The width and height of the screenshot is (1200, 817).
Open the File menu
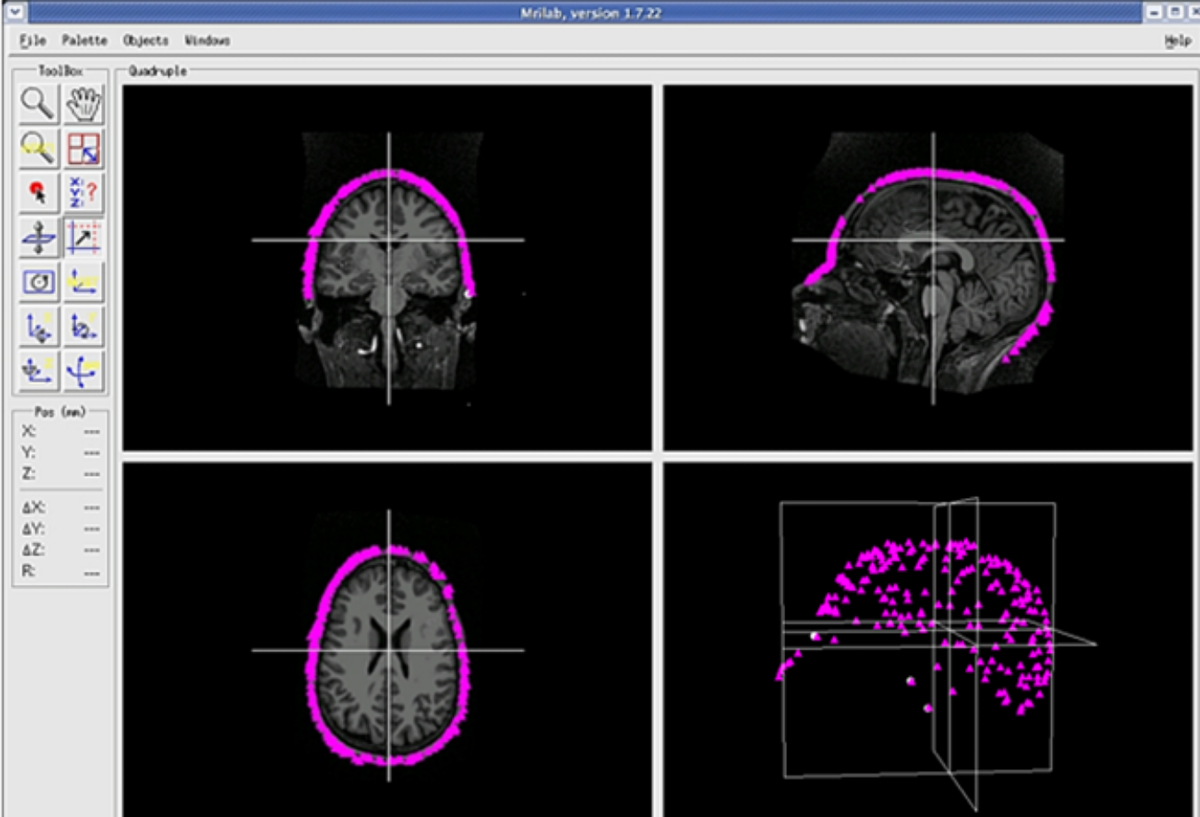pyautogui.click(x=32, y=41)
